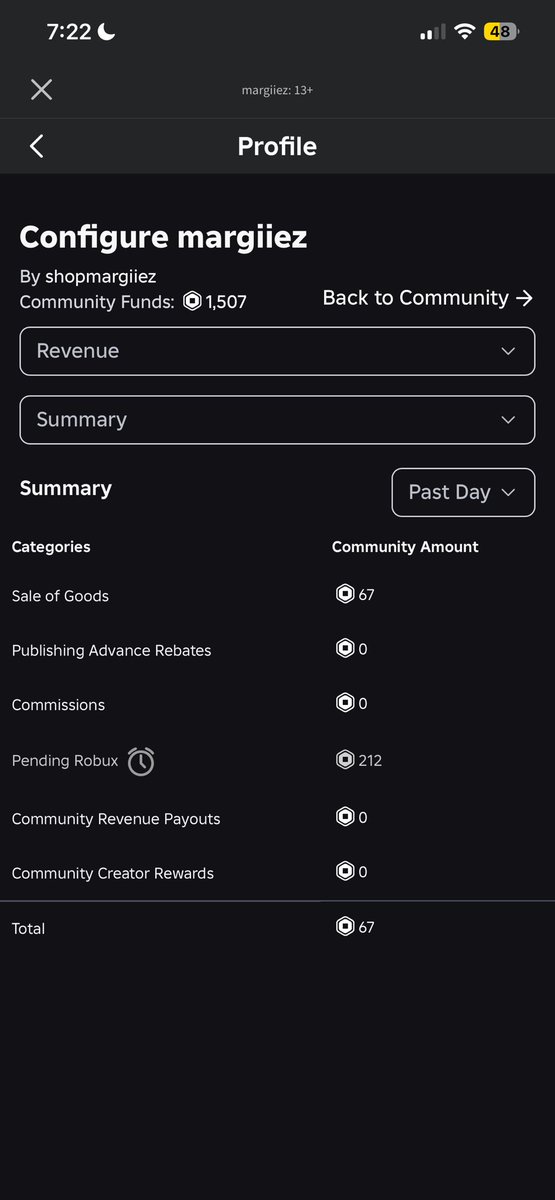
Task: Select the 'Commissions' category label
Action: (x=58, y=705)
